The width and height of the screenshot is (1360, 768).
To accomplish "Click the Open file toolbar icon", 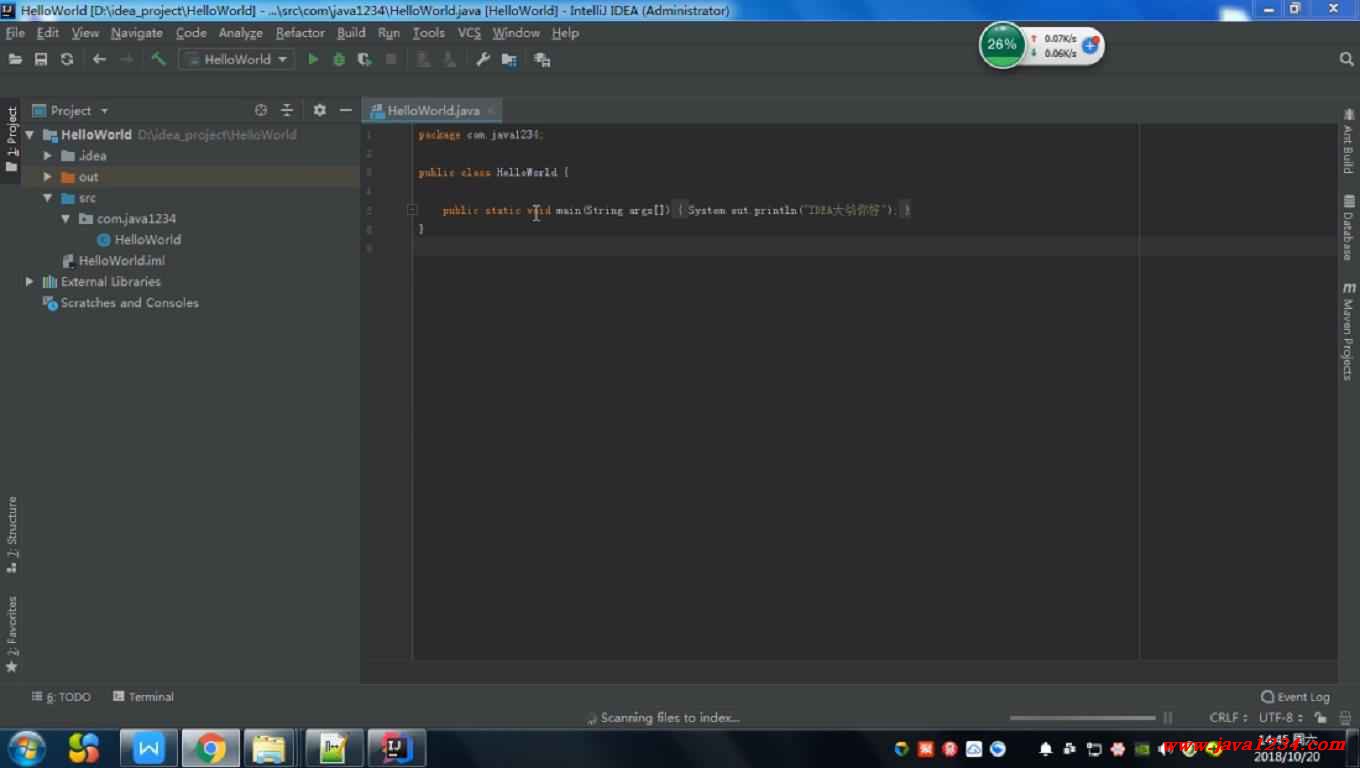I will 15,59.
